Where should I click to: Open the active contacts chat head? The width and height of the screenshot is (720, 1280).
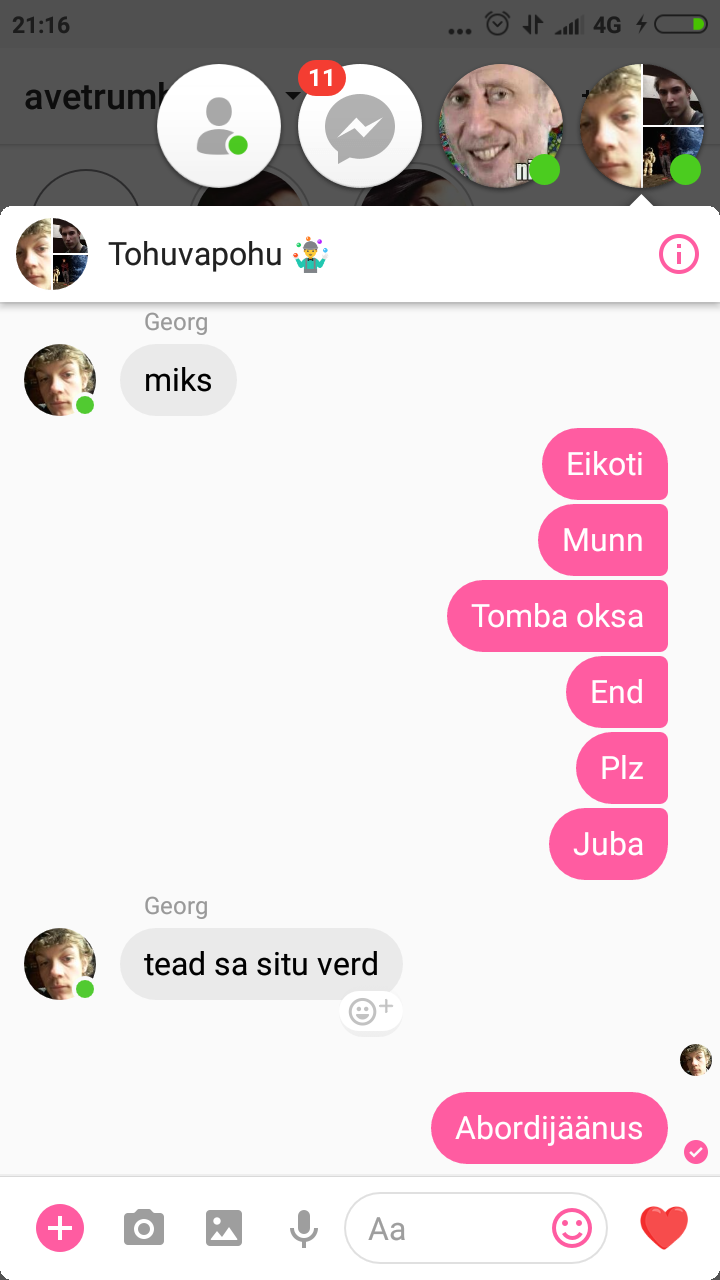click(x=219, y=125)
